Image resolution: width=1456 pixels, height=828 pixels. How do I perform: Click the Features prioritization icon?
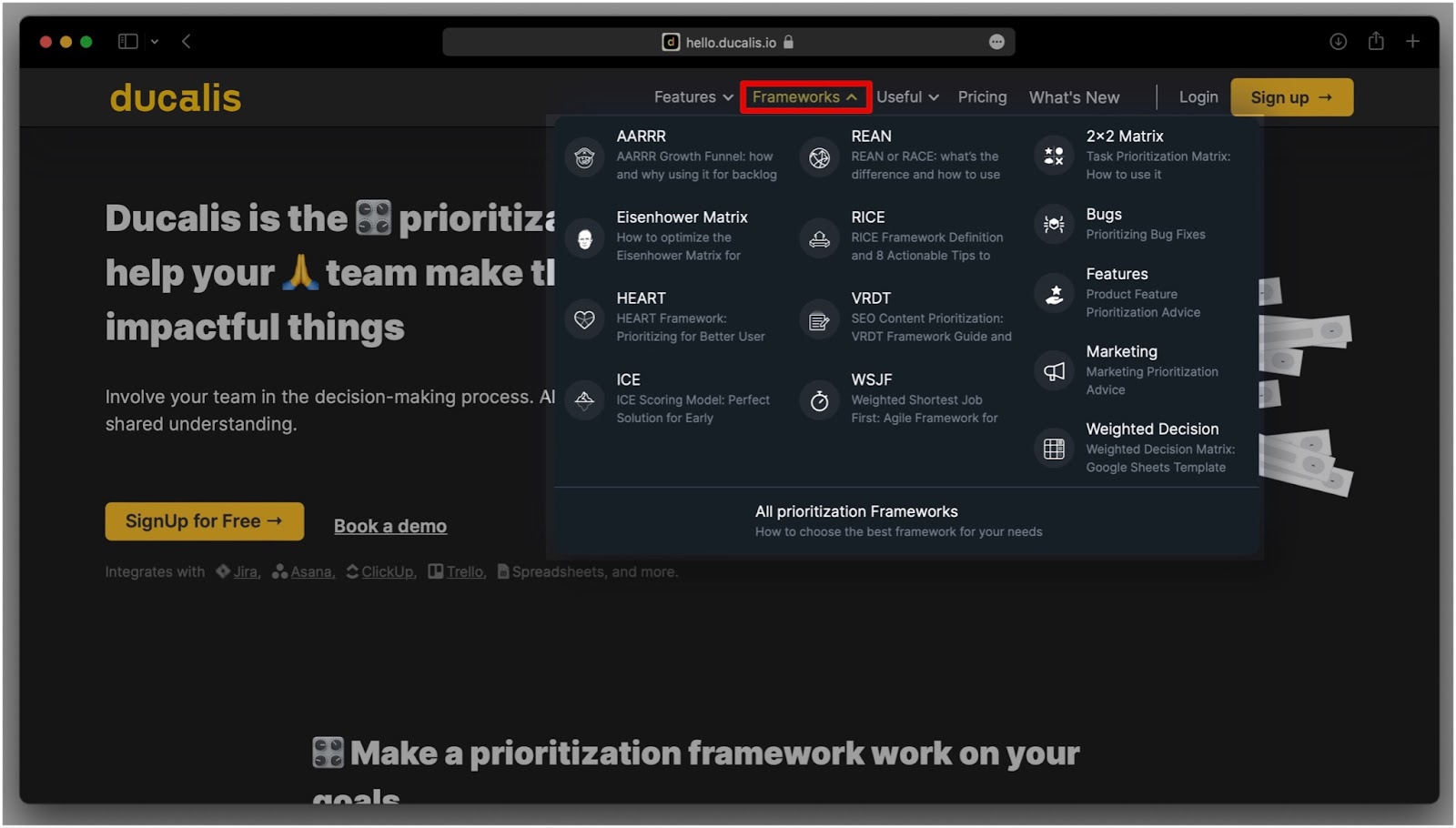click(x=1054, y=293)
